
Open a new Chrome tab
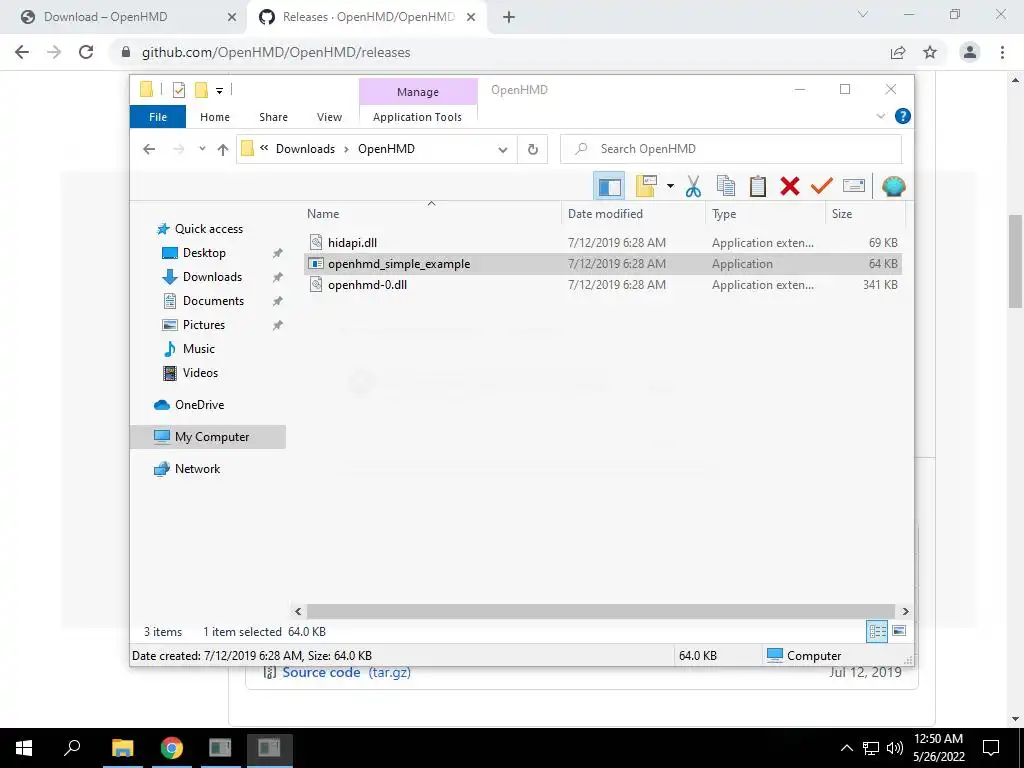[x=509, y=18]
